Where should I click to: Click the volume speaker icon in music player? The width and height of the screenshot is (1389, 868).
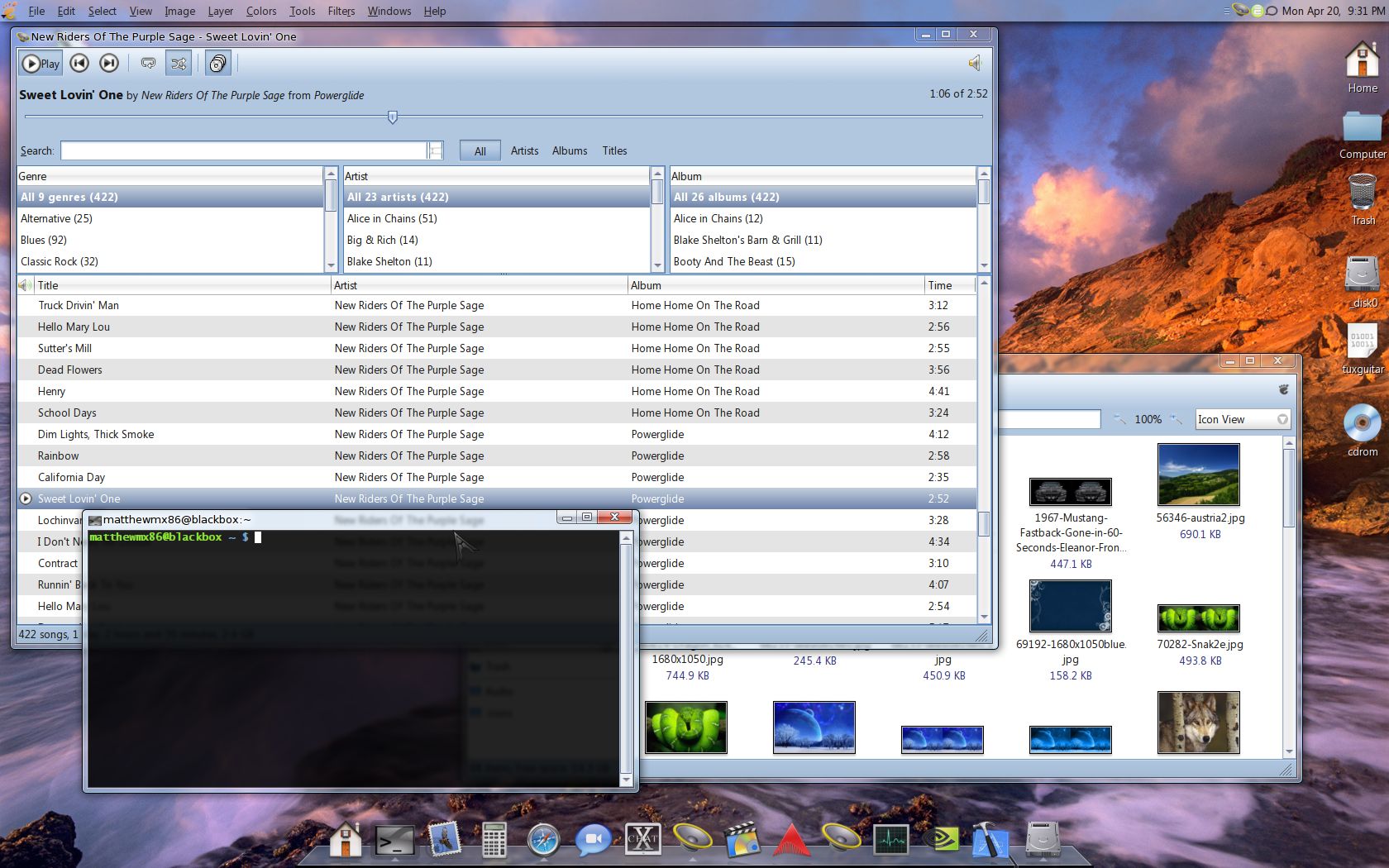(975, 63)
